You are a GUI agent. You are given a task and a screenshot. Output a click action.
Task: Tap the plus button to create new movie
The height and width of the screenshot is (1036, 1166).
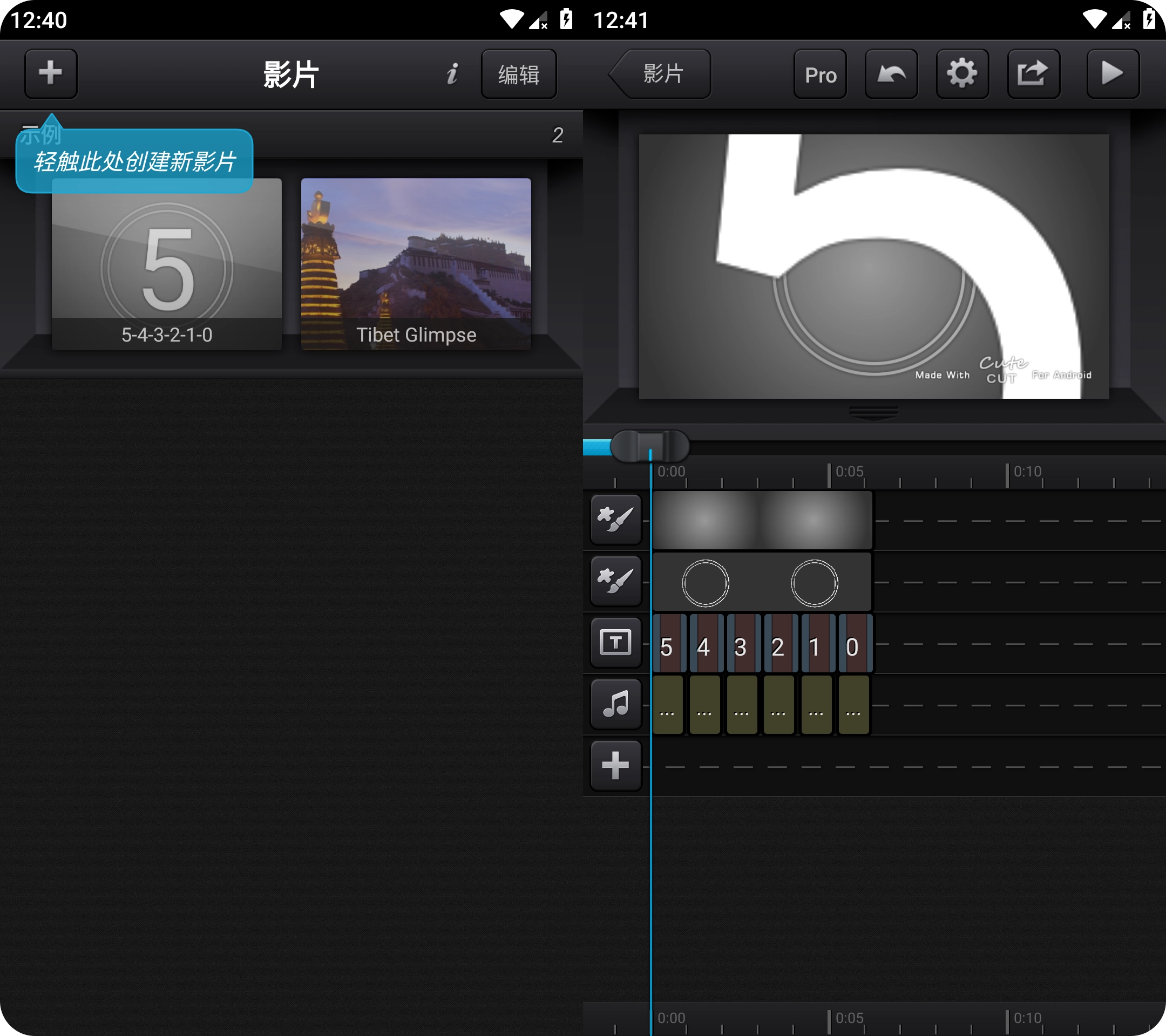(x=50, y=73)
